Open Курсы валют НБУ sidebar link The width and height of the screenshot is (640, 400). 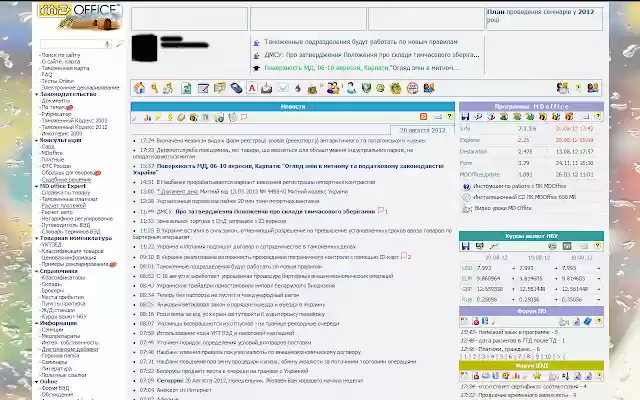pyautogui.click(x=64, y=317)
